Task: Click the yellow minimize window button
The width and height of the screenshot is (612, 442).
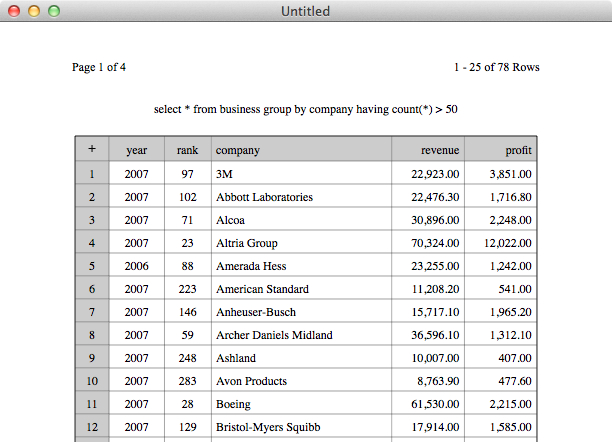Action: click(34, 11)
